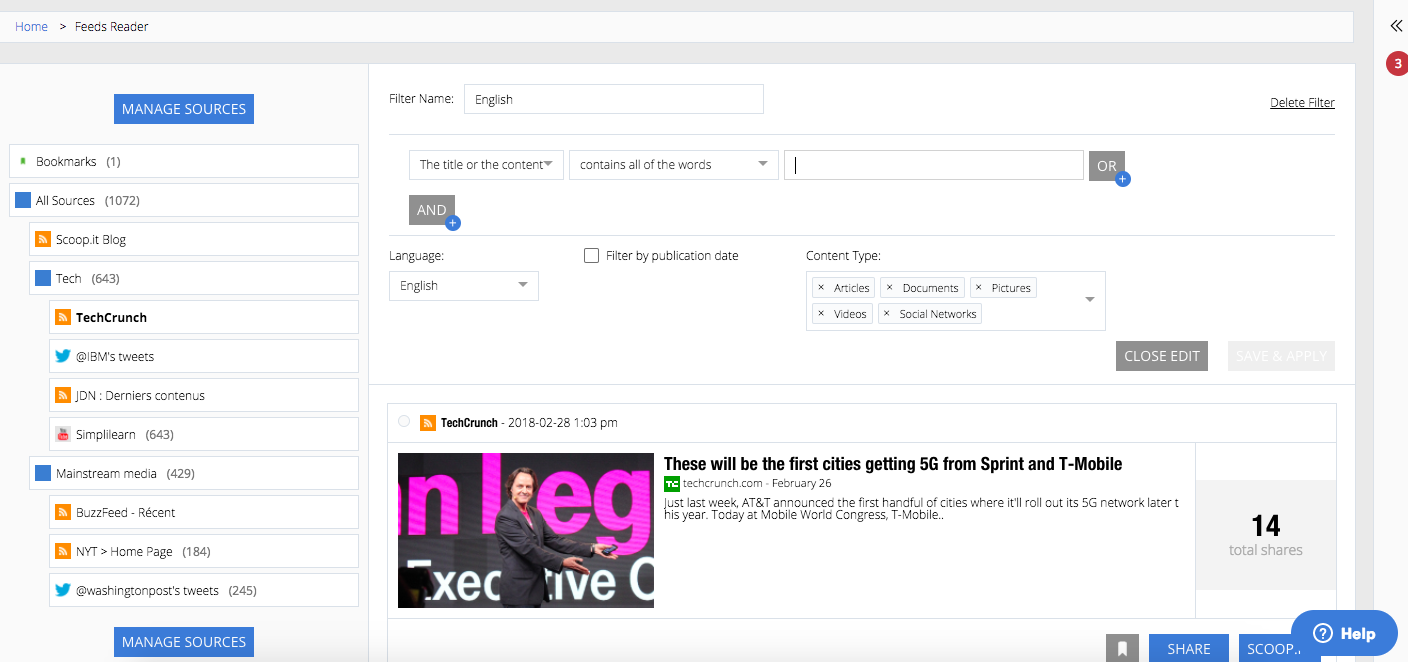Image resolution: width=1408 pixels, height=662 pixels.
Task: Click the green bookmark icon beside Bookmarks
Action: point(22,161)
